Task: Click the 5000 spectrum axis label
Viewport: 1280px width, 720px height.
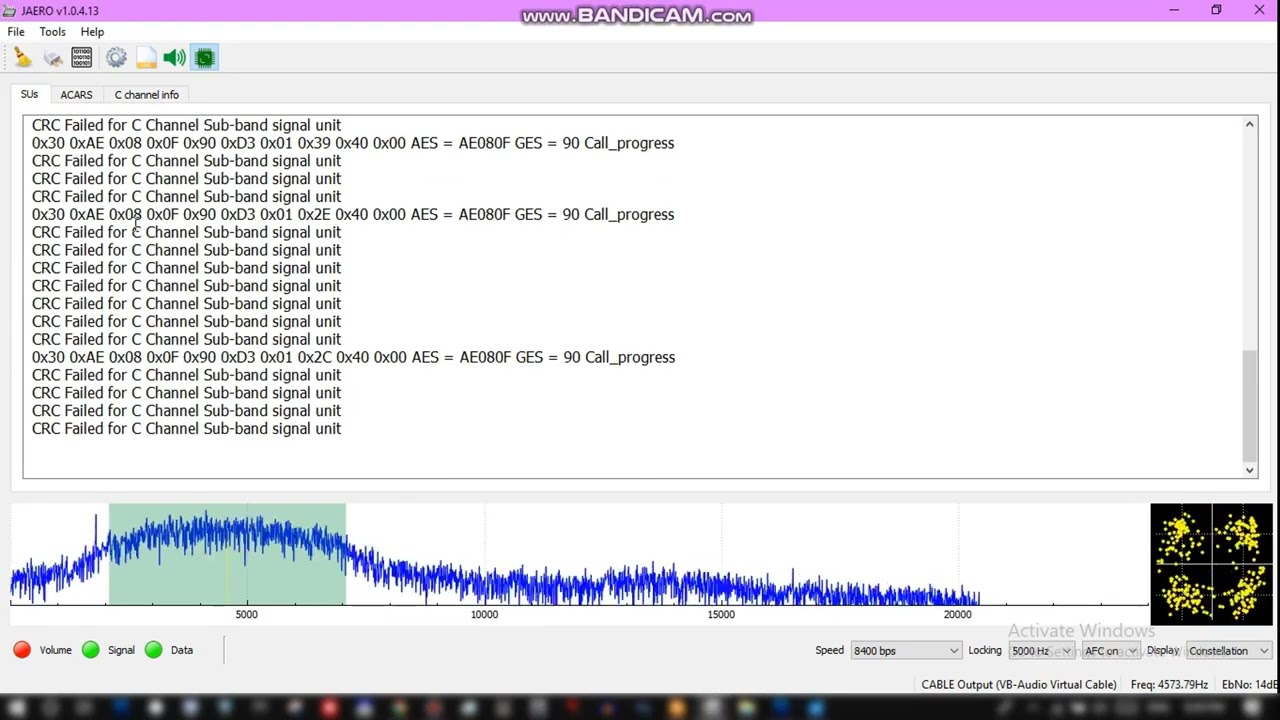Action: 246,615
